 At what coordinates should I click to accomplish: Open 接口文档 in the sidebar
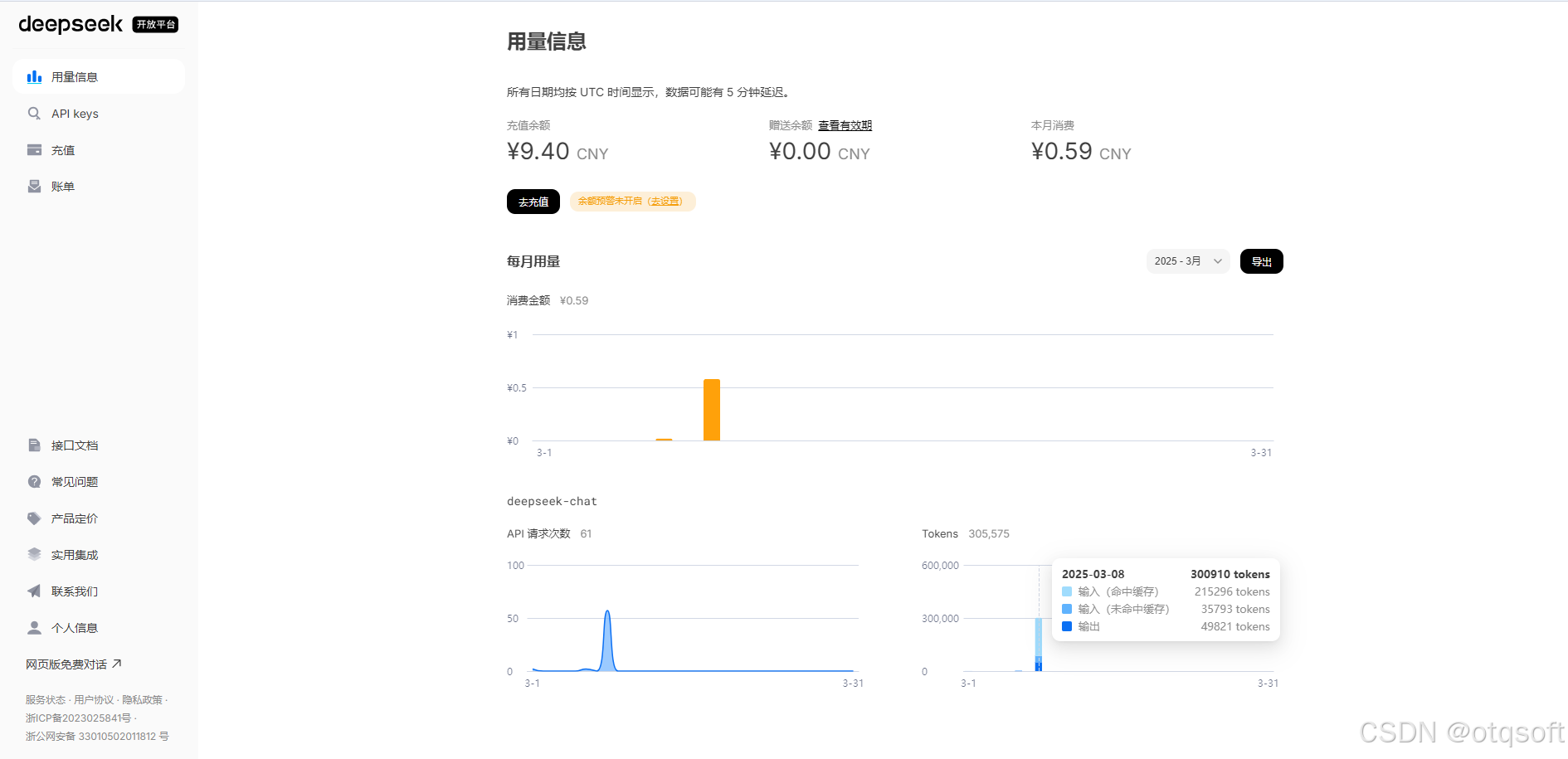(99, 445)
